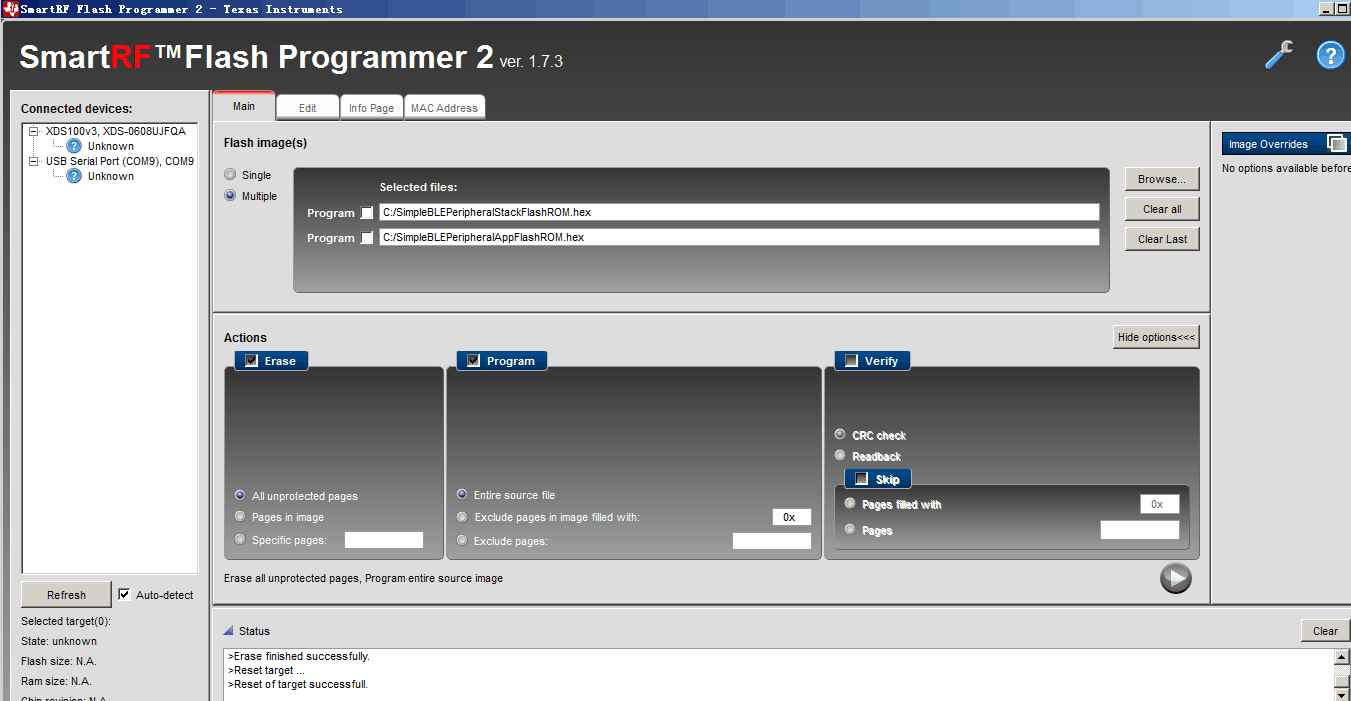Click the 'State: unknown' text
The height and width of the screenshot is (701, 1351).
tap(59, 641)
